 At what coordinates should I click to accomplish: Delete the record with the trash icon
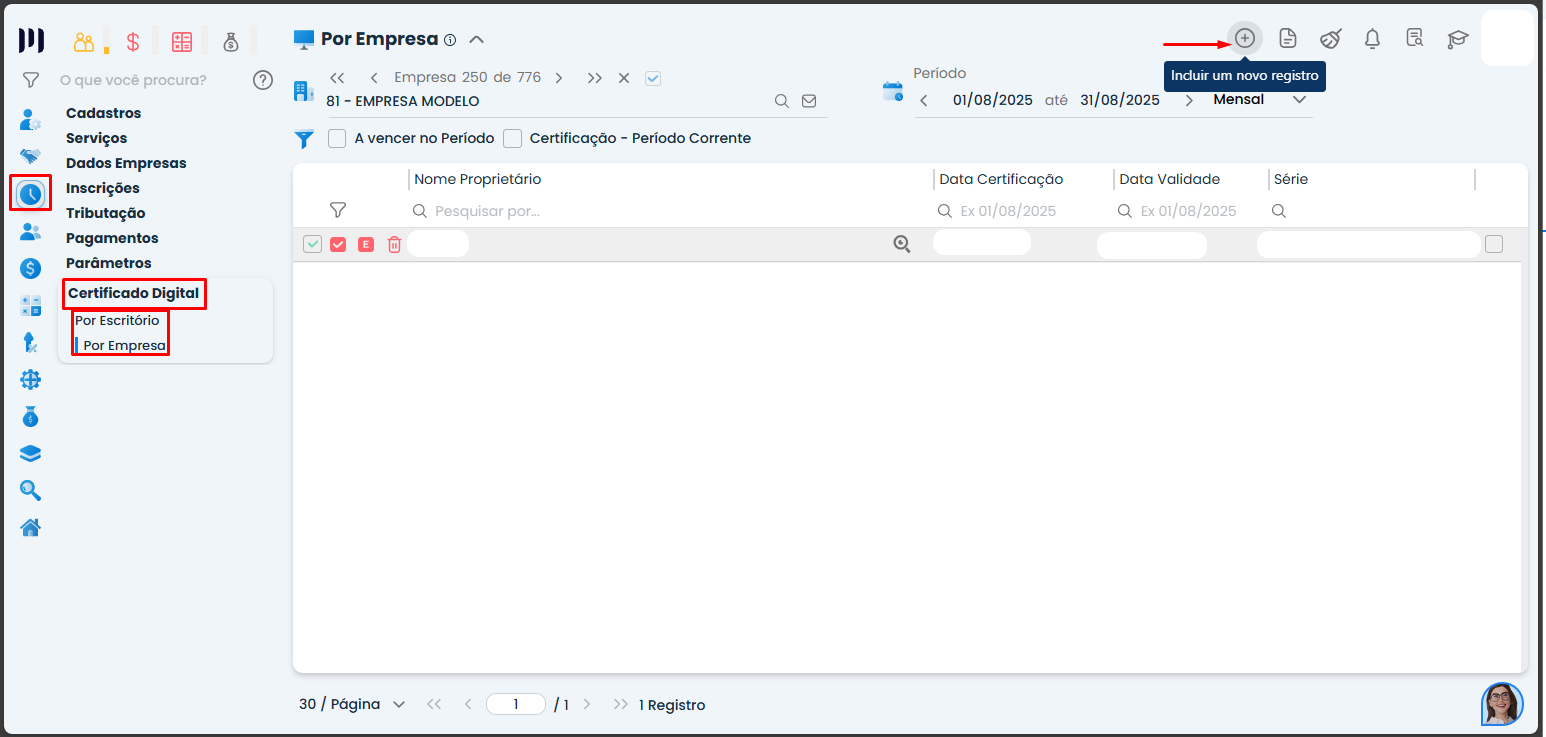pos(394,244)
